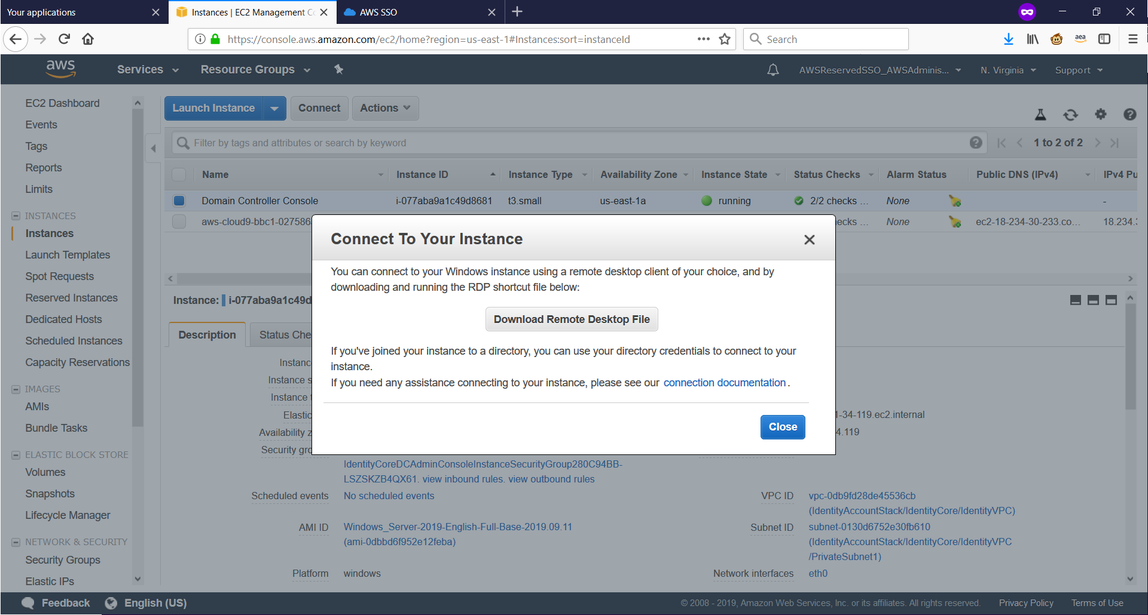
Task: Click view inbound rules link
Action: pos(463,479)
